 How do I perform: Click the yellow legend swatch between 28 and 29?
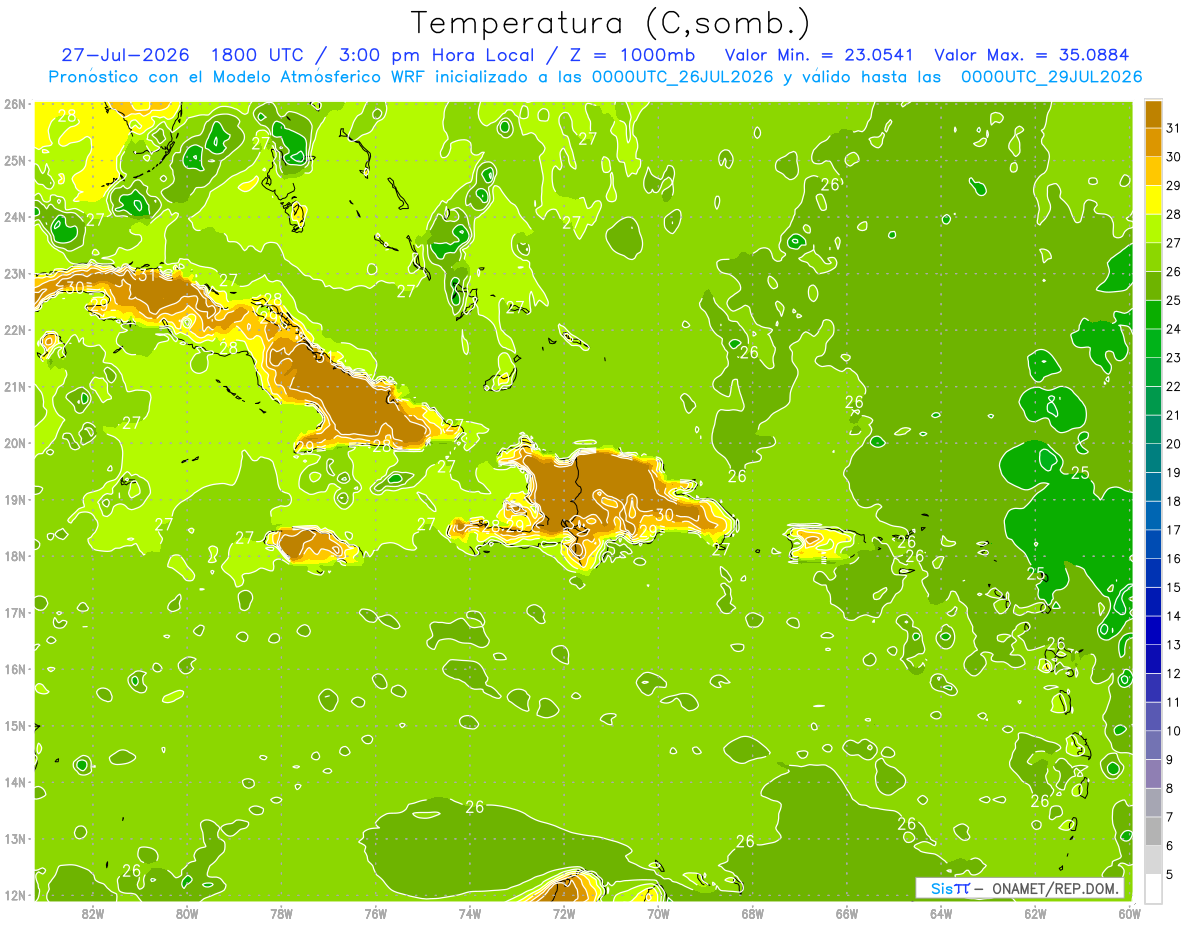(1153, 200)
